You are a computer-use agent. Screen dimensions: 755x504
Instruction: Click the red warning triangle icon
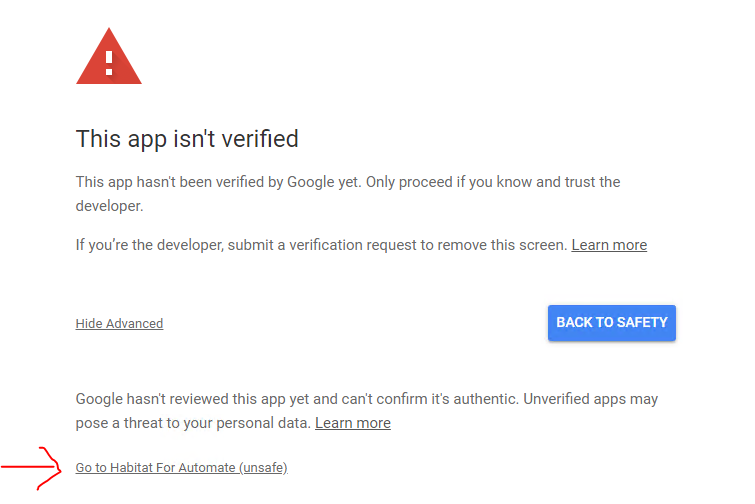tap(109, 56)
